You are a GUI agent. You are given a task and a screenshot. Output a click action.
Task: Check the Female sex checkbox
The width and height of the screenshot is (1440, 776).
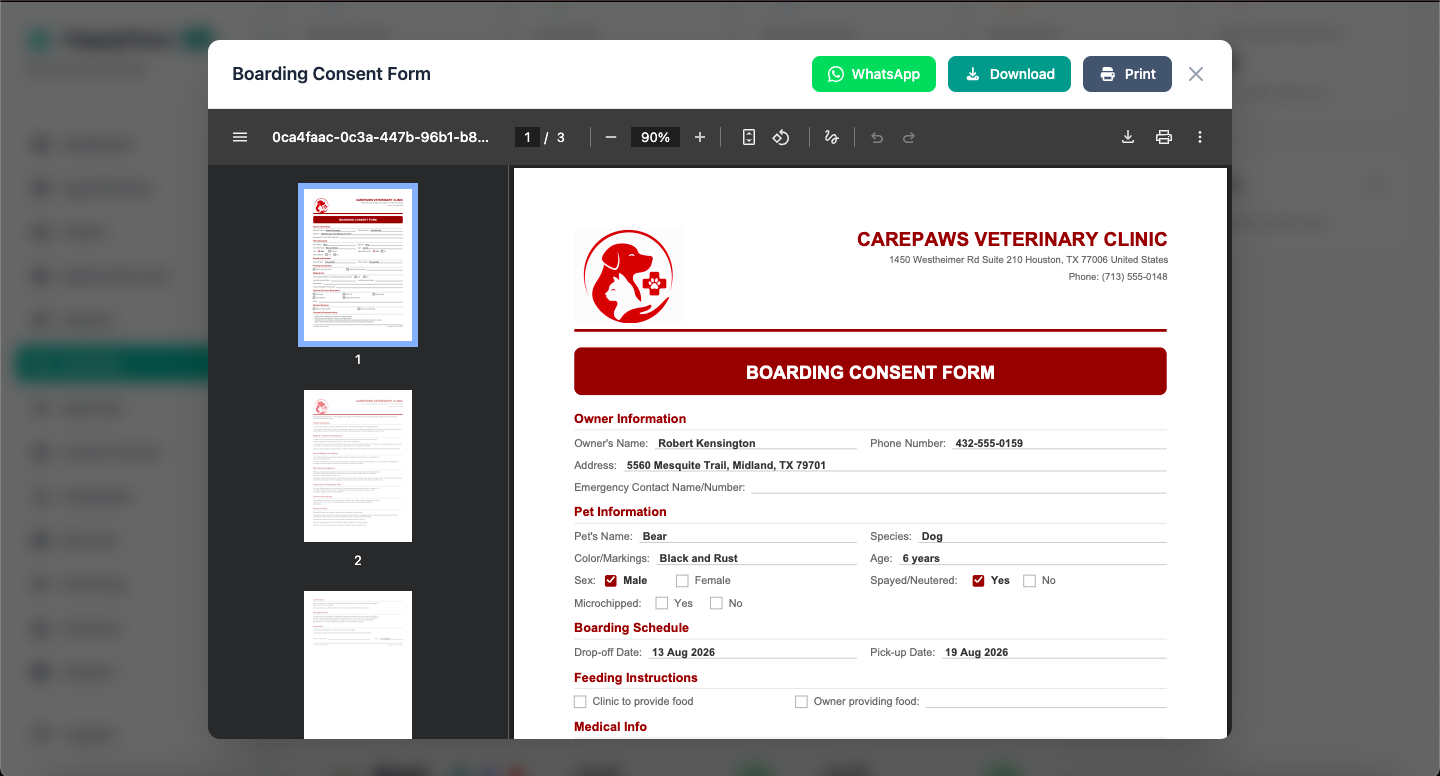682,581
